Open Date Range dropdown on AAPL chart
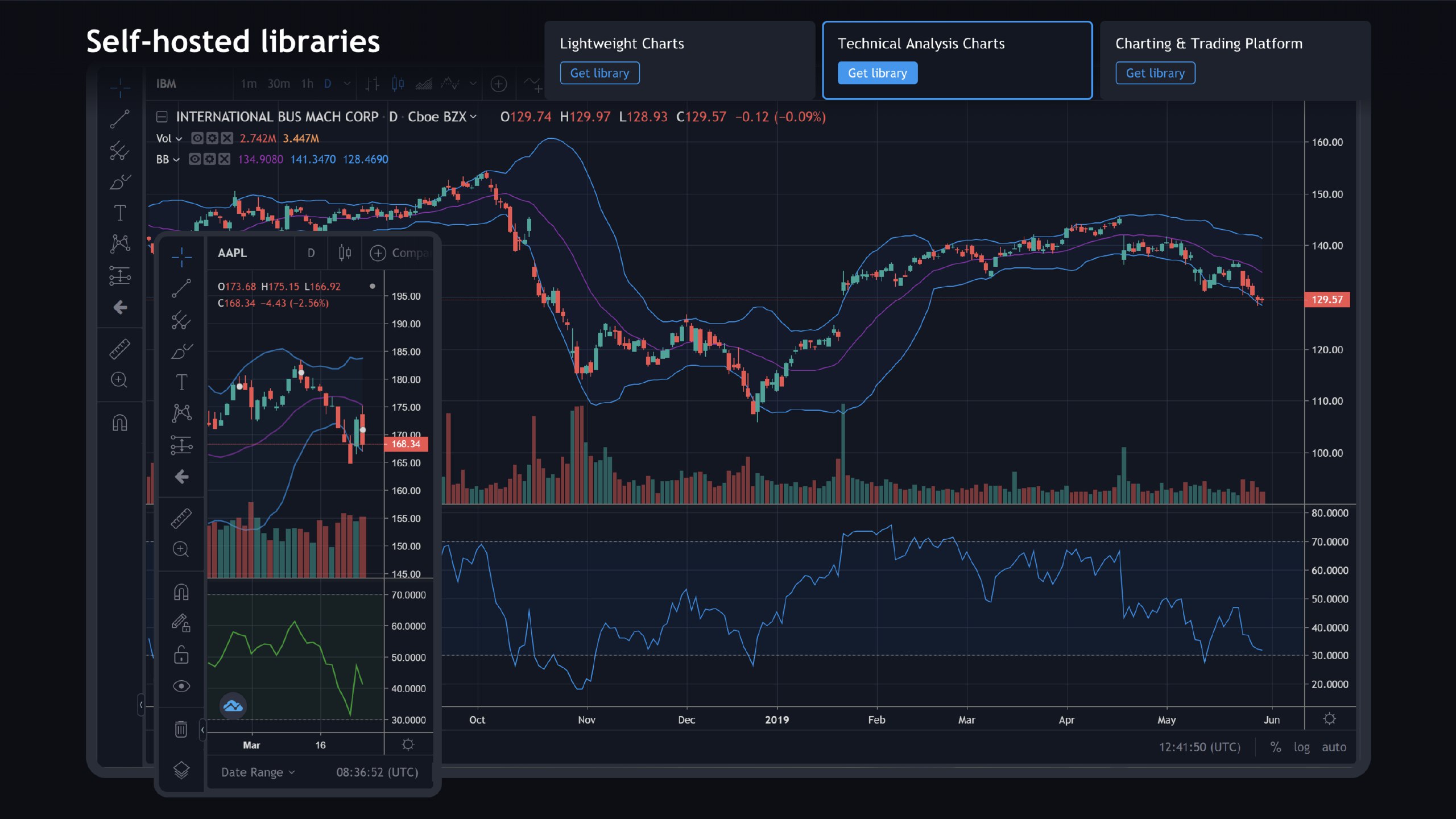Screen dimensions: 1456x819 [258, 772]
